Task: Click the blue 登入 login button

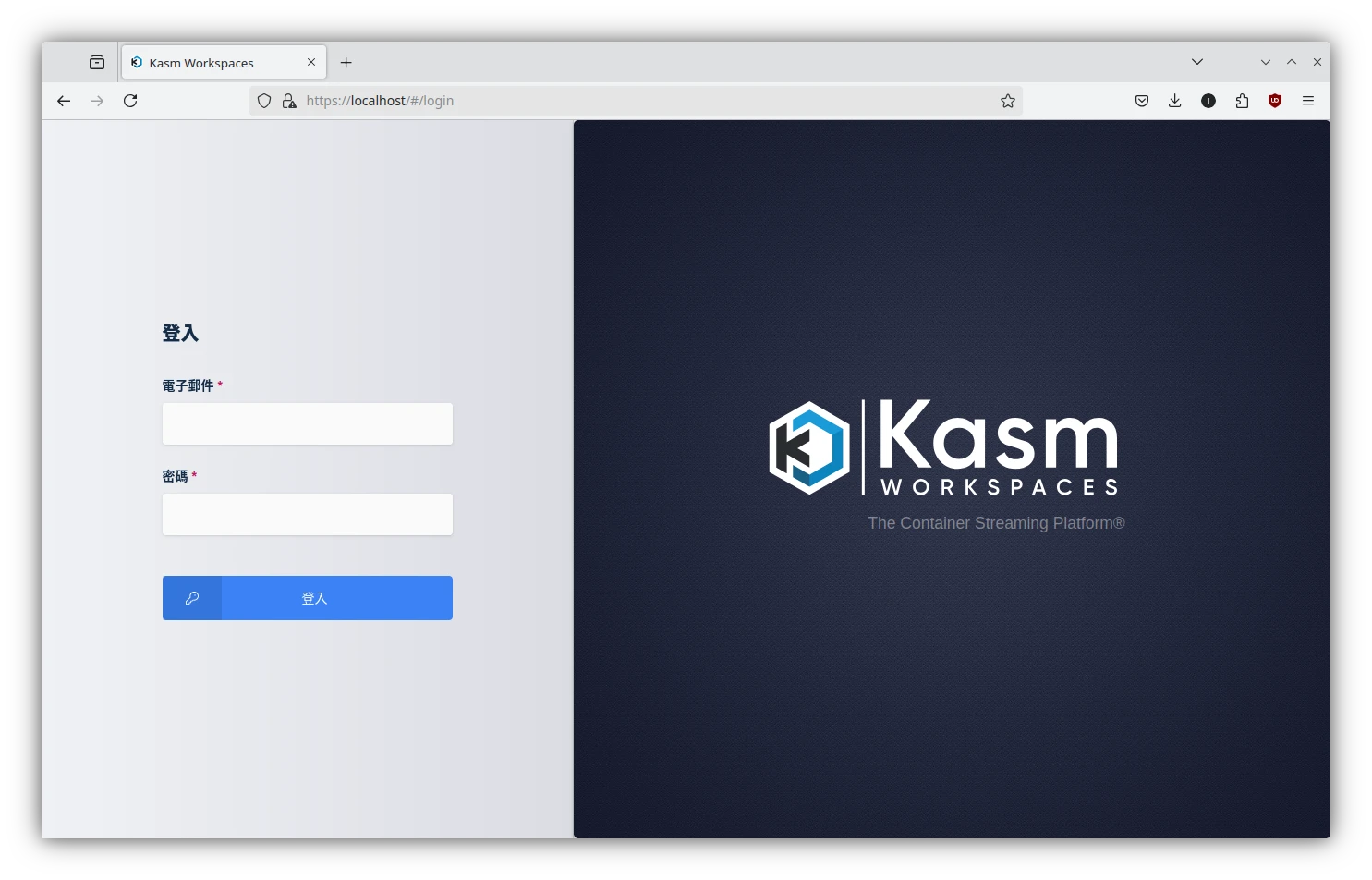Action: click(x=308, y=598)
